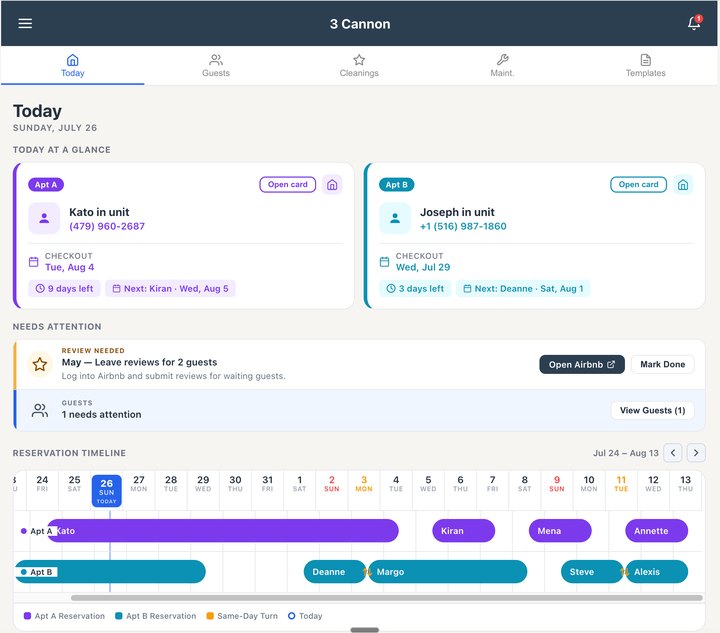Viewport: 720px width, 633px height.
Task: Click View Guests (1) button
Action: (x=652, y=410)
